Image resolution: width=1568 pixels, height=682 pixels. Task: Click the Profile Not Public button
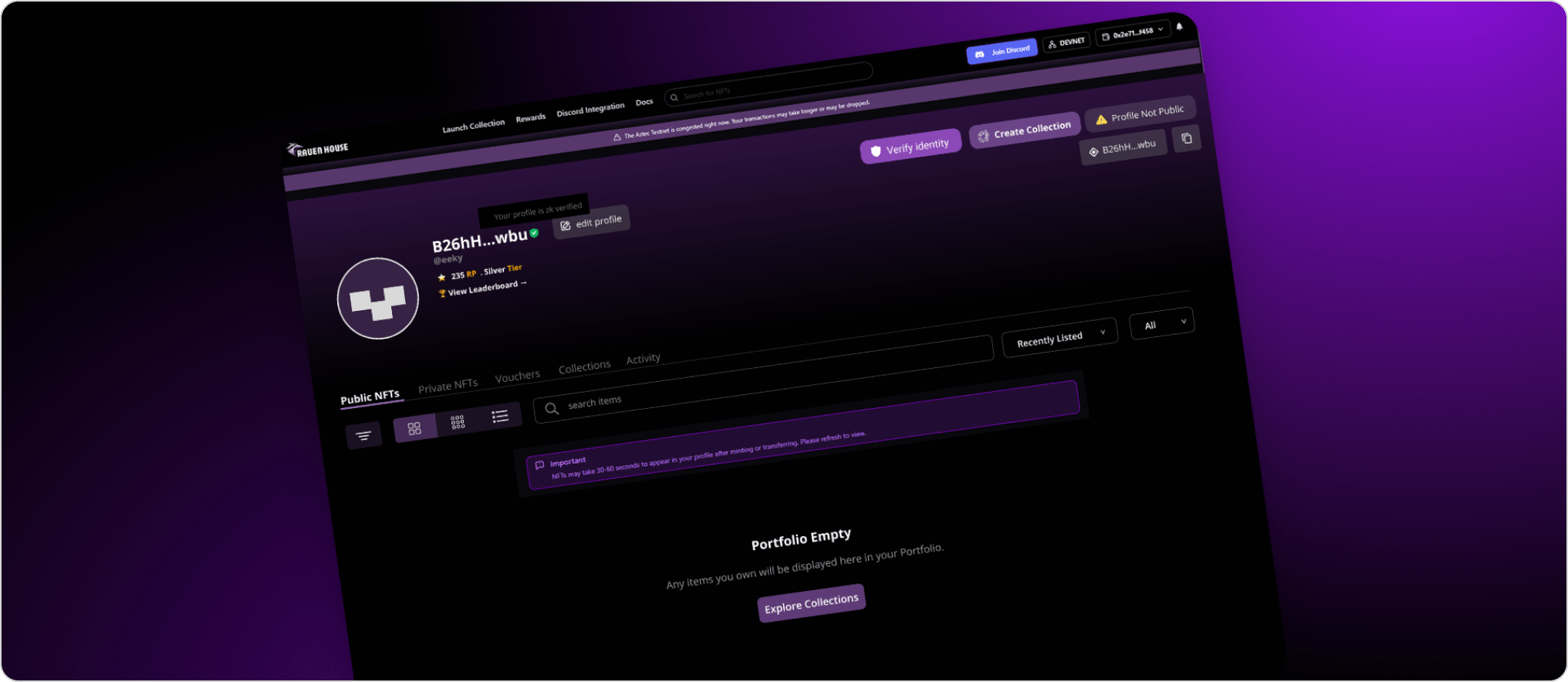1140,114
